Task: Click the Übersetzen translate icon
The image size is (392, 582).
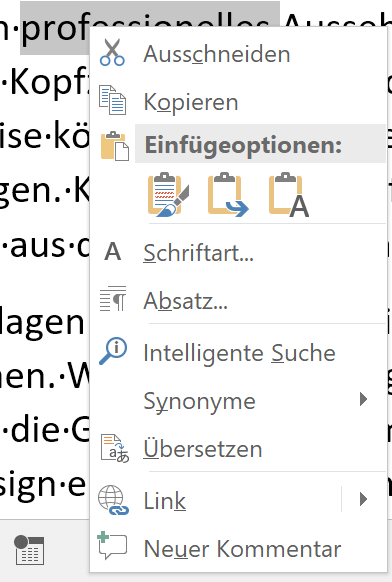Action: (115, 448)
